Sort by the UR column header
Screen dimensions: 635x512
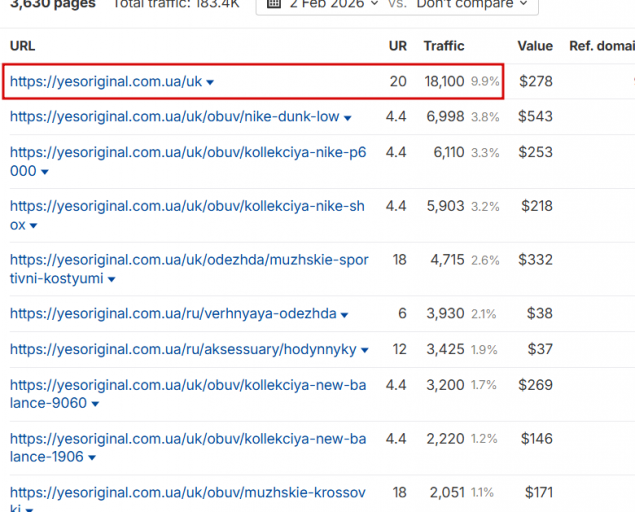[x=398, y=46]
